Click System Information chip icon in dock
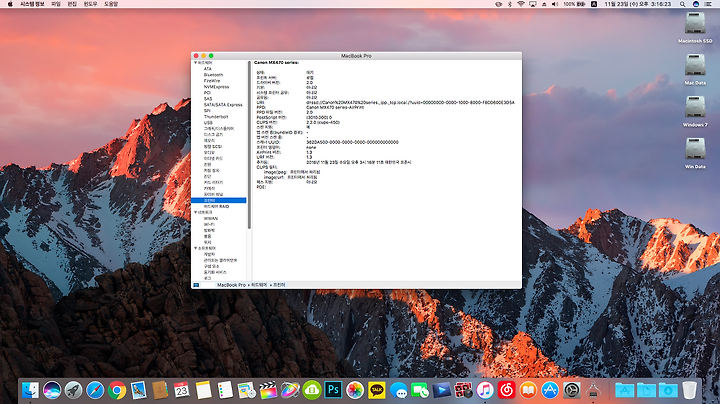The image size is (720, 404). (x=593, y=390)
